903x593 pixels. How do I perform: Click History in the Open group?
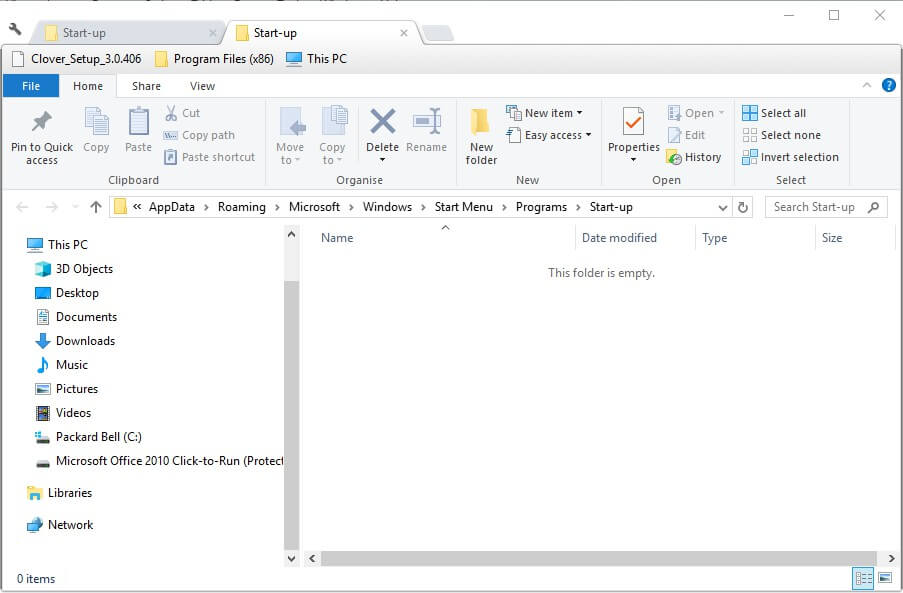click(x=694, y=157)
